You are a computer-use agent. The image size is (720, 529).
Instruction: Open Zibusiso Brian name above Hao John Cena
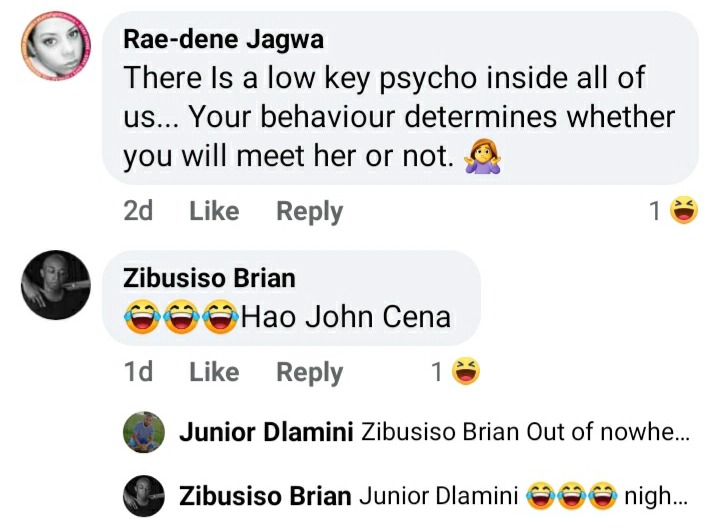tap(209, 278)
